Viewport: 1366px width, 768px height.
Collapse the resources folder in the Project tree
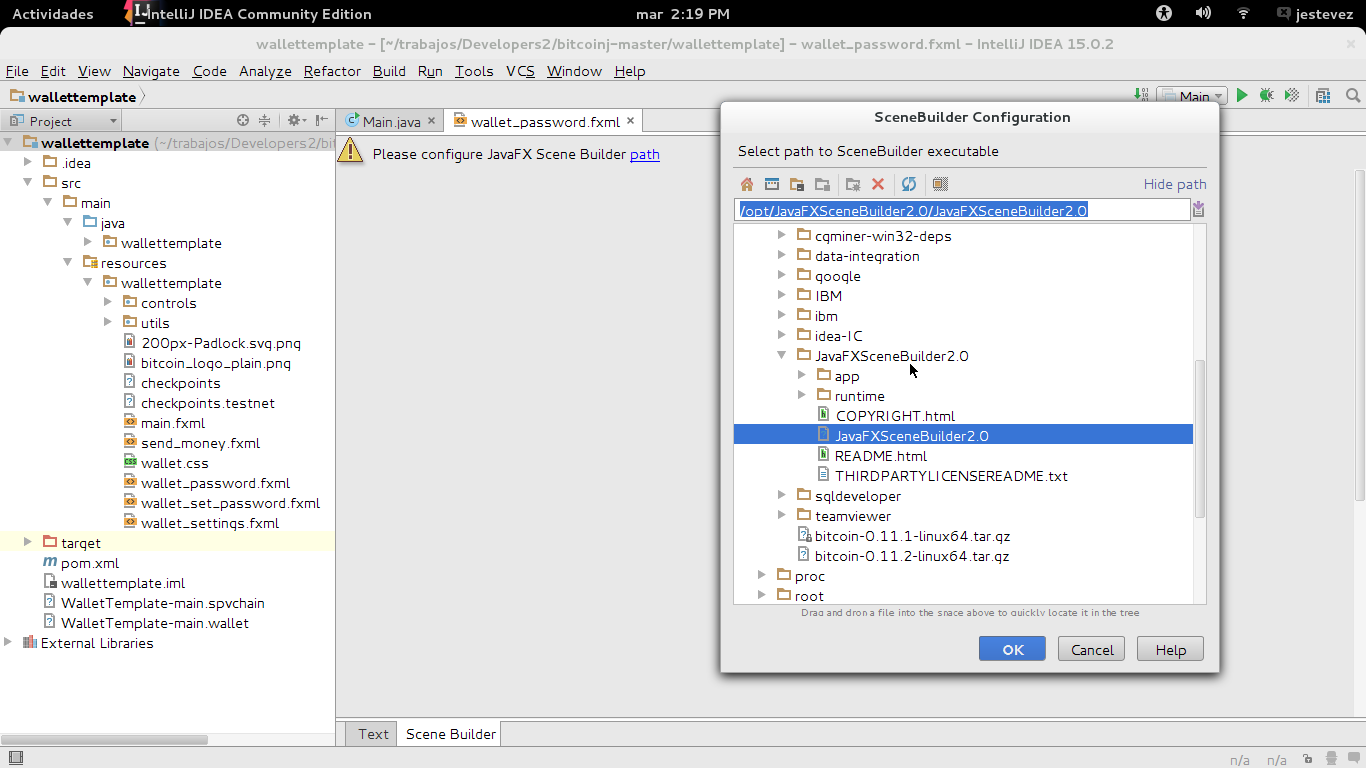tap(68, 263)
